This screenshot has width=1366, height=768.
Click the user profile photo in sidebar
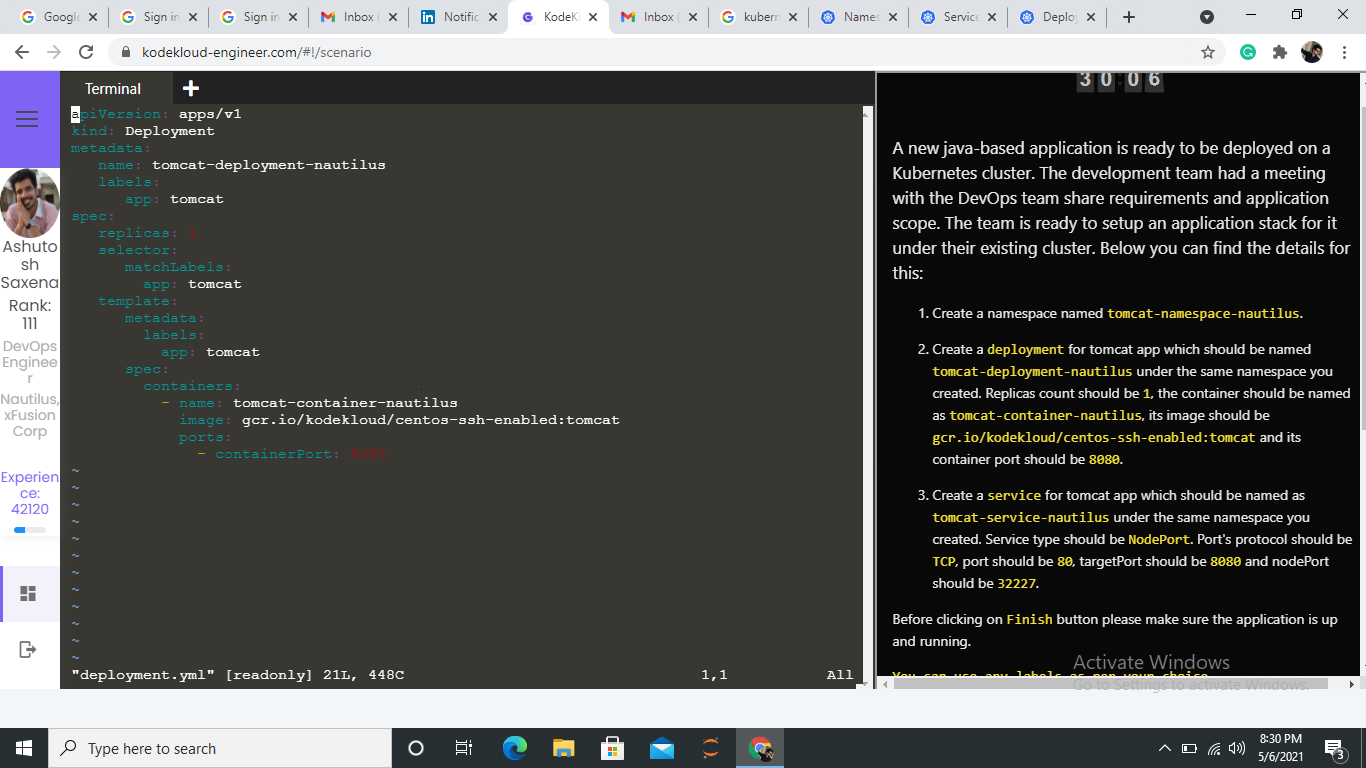click(x=30, y=202)
